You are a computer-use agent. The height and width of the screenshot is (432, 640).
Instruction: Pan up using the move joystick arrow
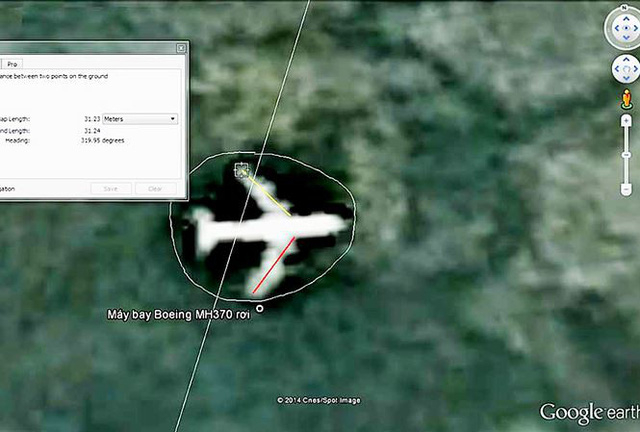625,58
